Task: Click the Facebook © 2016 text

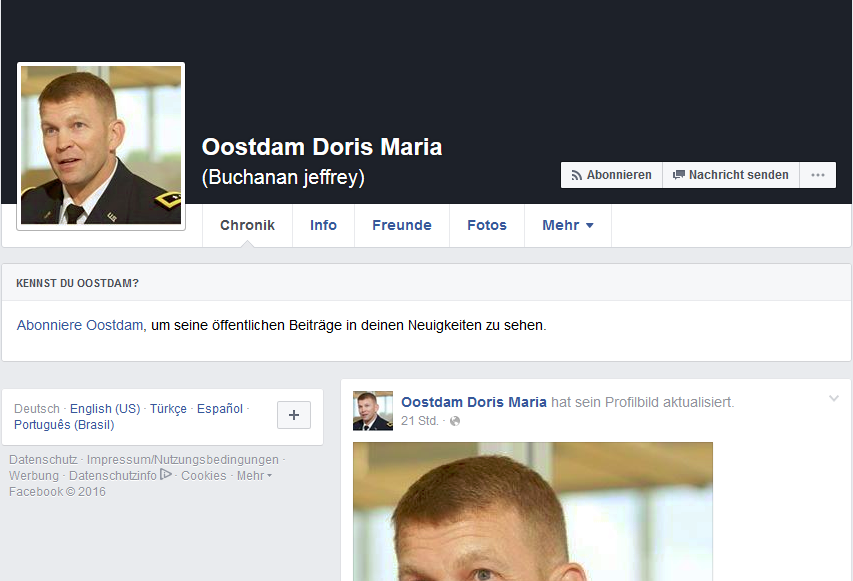Action: click(x=57, y=492)
